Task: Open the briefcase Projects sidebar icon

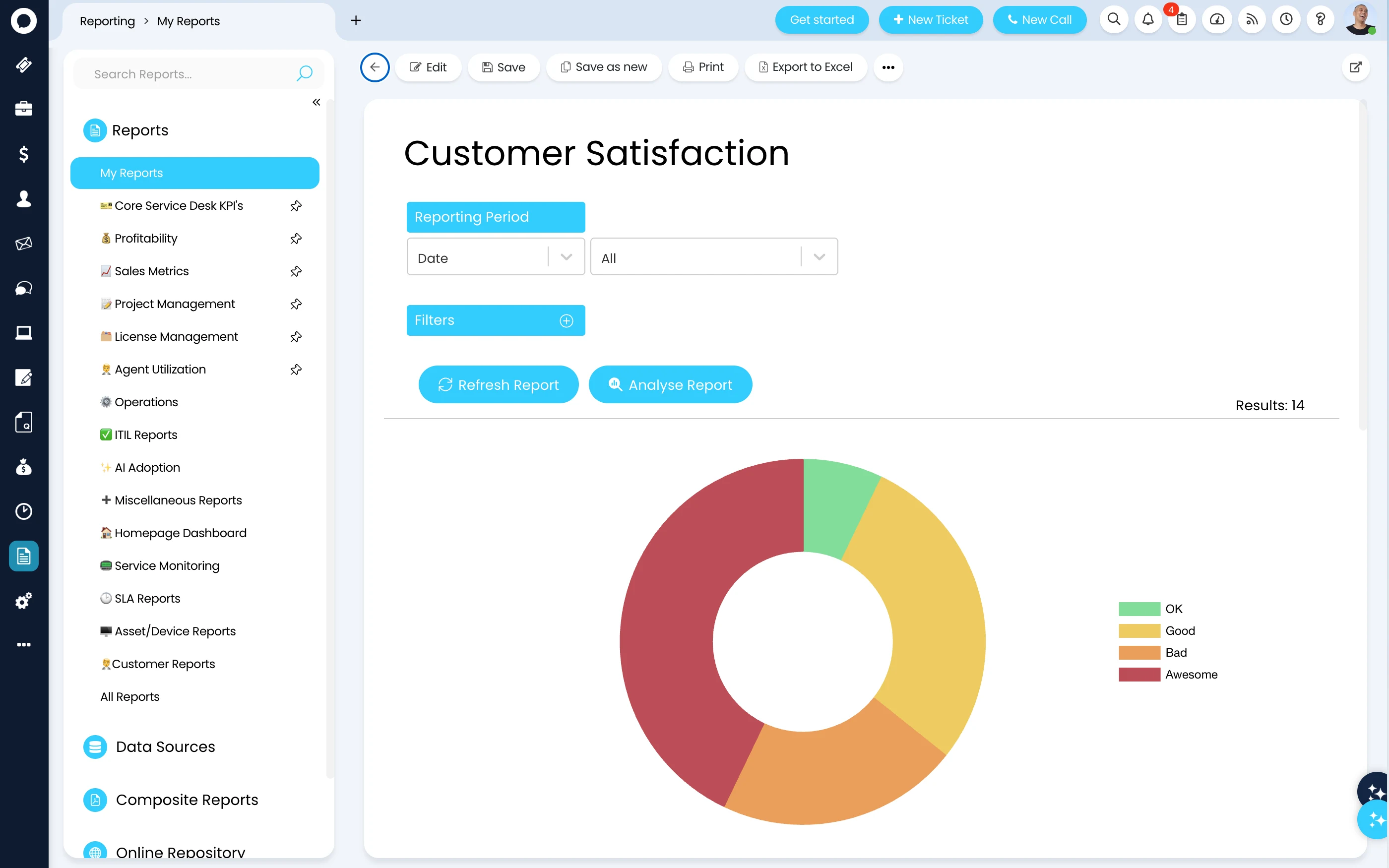Action: 23,109
